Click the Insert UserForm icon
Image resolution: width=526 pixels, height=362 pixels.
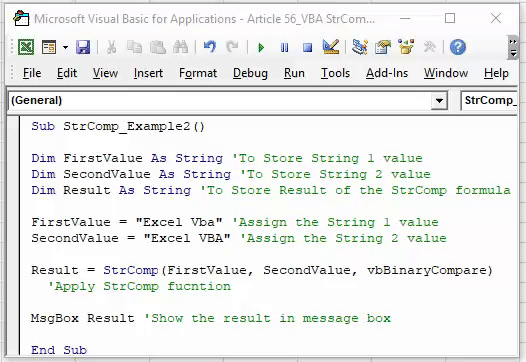[x=49, y=47]
